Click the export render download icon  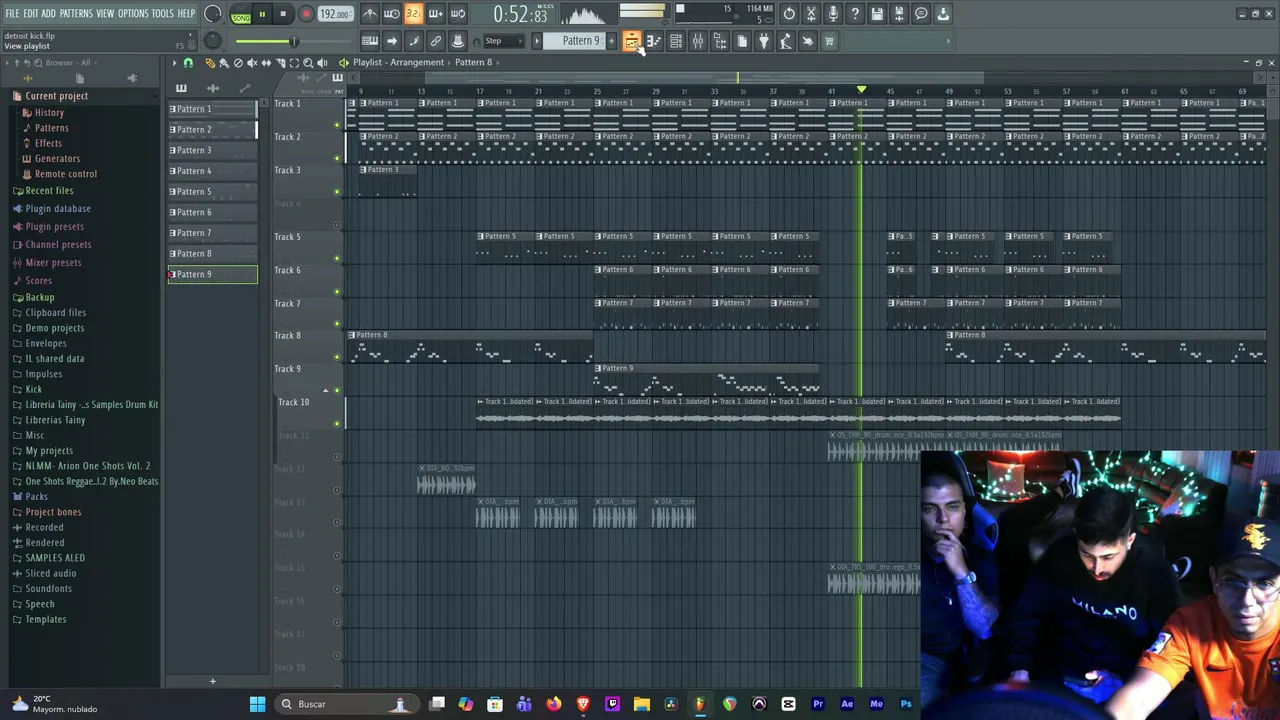point(943,14)
